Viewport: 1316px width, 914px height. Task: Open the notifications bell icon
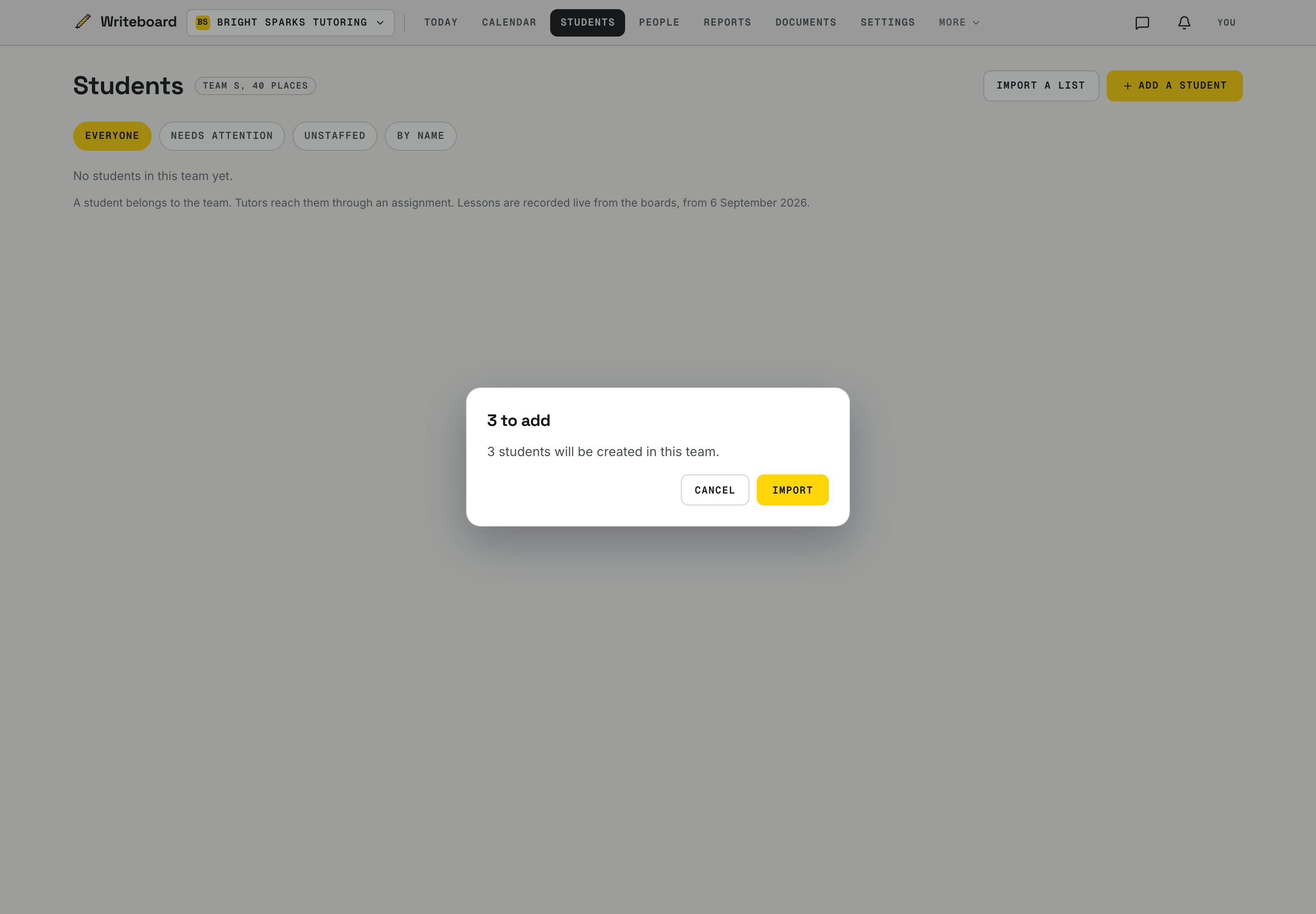tap(1183, 23)
